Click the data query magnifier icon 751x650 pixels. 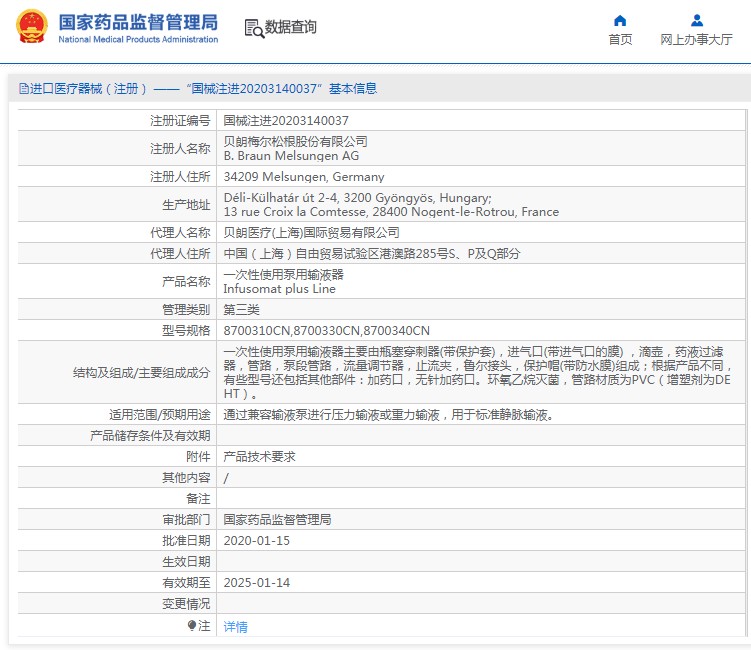[x=254, y=28]
